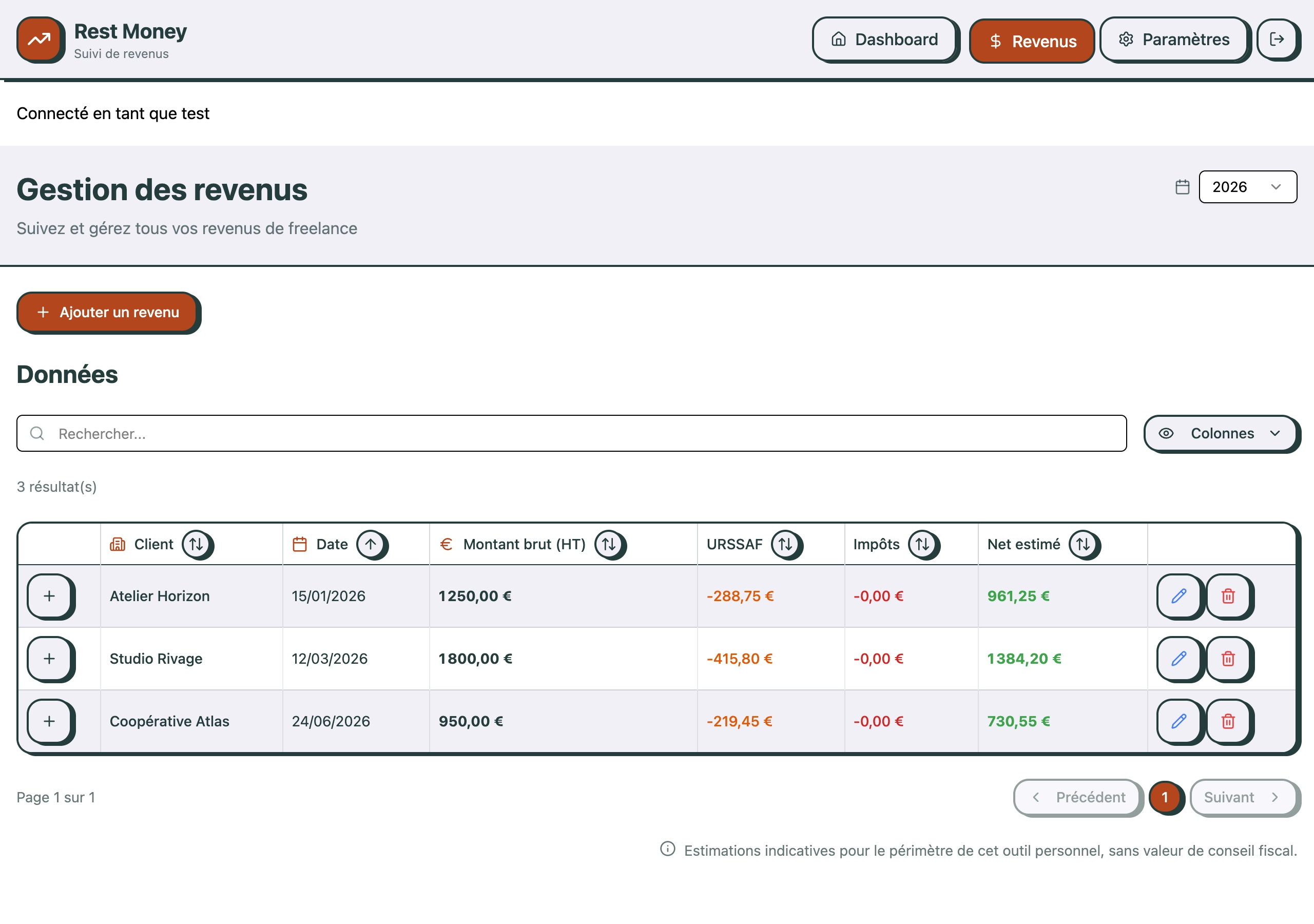Sort table by Client column
1314x924 pixels.
click(x=196, y=544)
